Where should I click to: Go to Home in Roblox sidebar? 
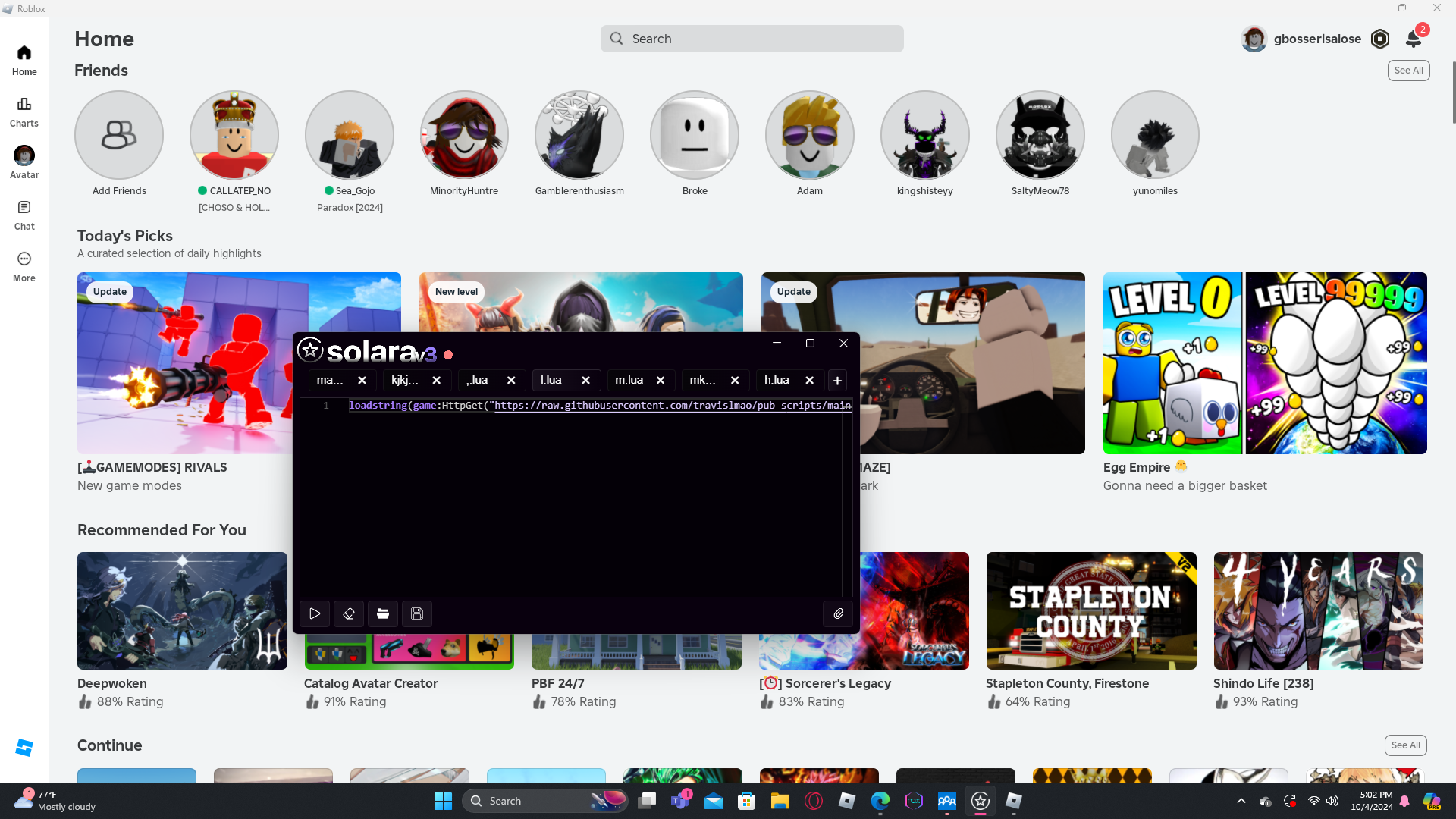(x=24, y=60)
